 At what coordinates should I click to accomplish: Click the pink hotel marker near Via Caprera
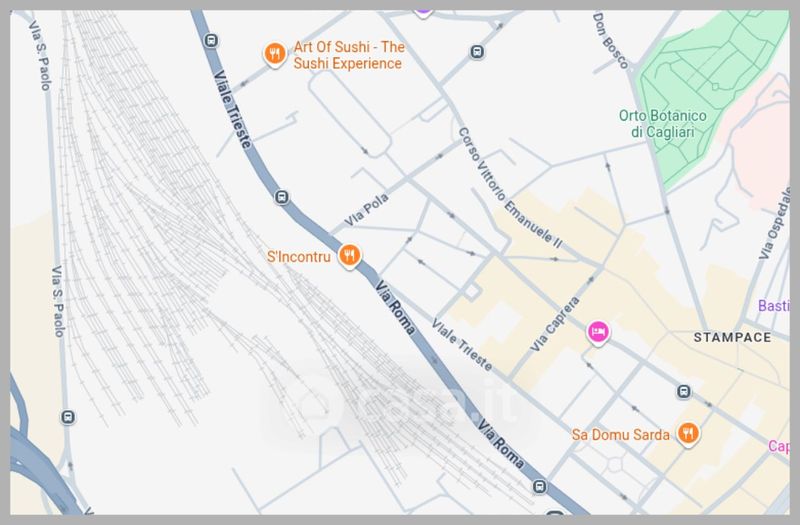tap(598, 333)
